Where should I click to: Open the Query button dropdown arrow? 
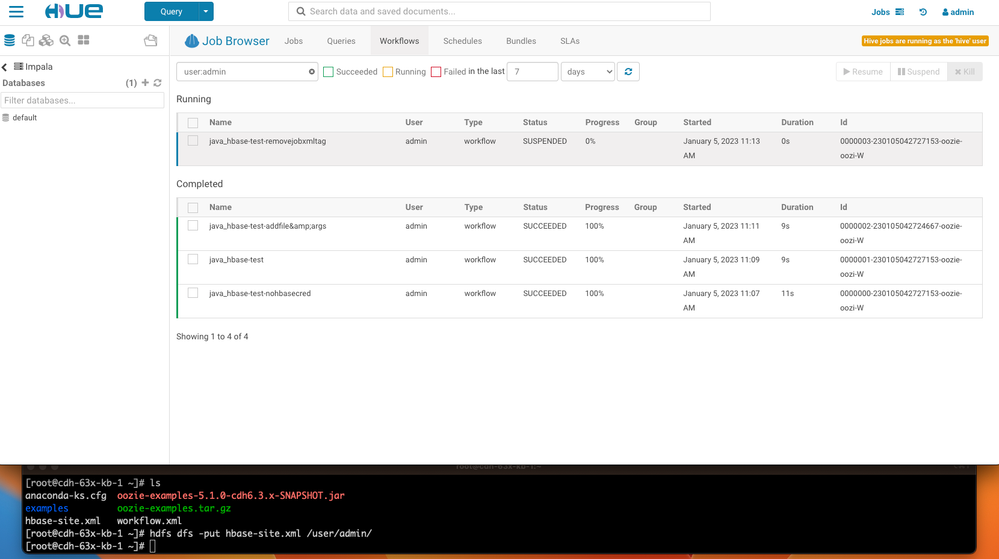click(205, 12)
